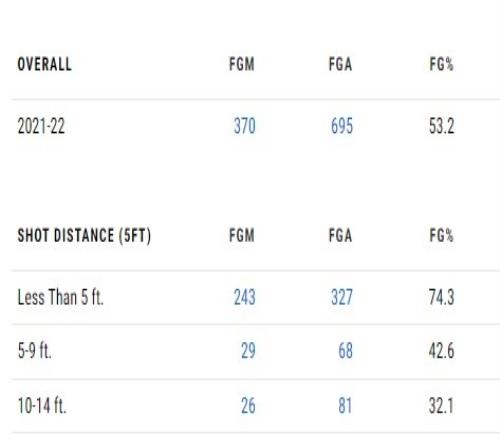Open the 370 FGM link for 2021-22
Screen dimensions: 500x440
coord(244,126)
